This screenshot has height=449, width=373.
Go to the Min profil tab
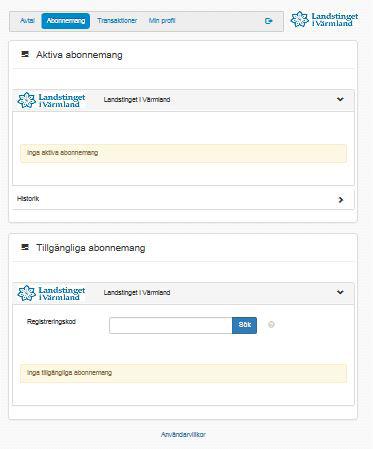(x=162, y=21)
